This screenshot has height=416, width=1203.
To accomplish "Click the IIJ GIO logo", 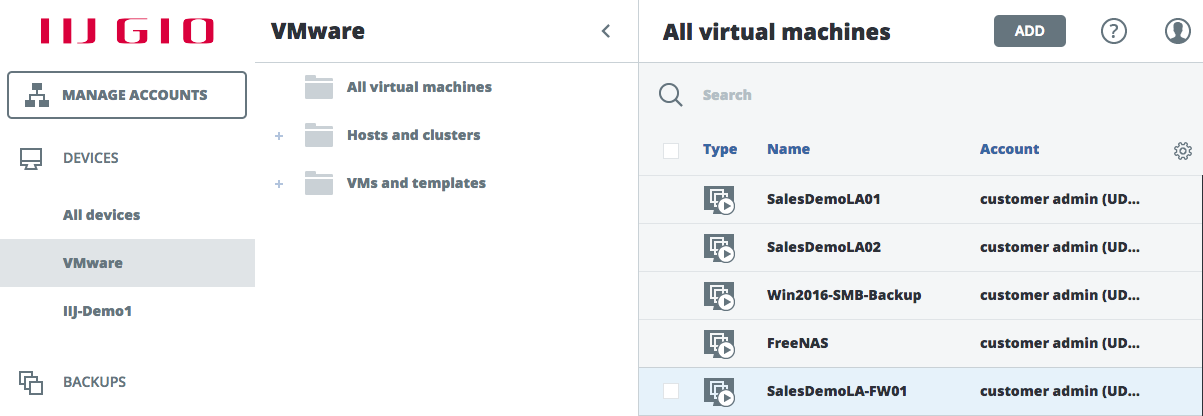I will (x=127, y=31).
